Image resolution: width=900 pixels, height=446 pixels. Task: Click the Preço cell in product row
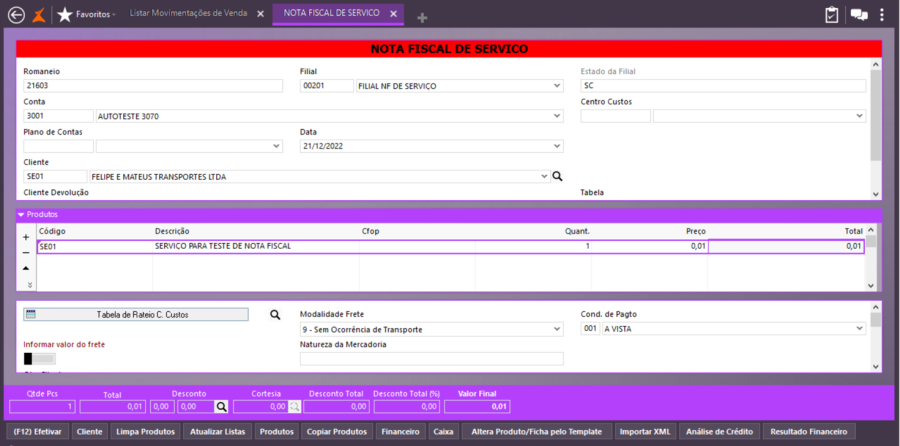649,246
